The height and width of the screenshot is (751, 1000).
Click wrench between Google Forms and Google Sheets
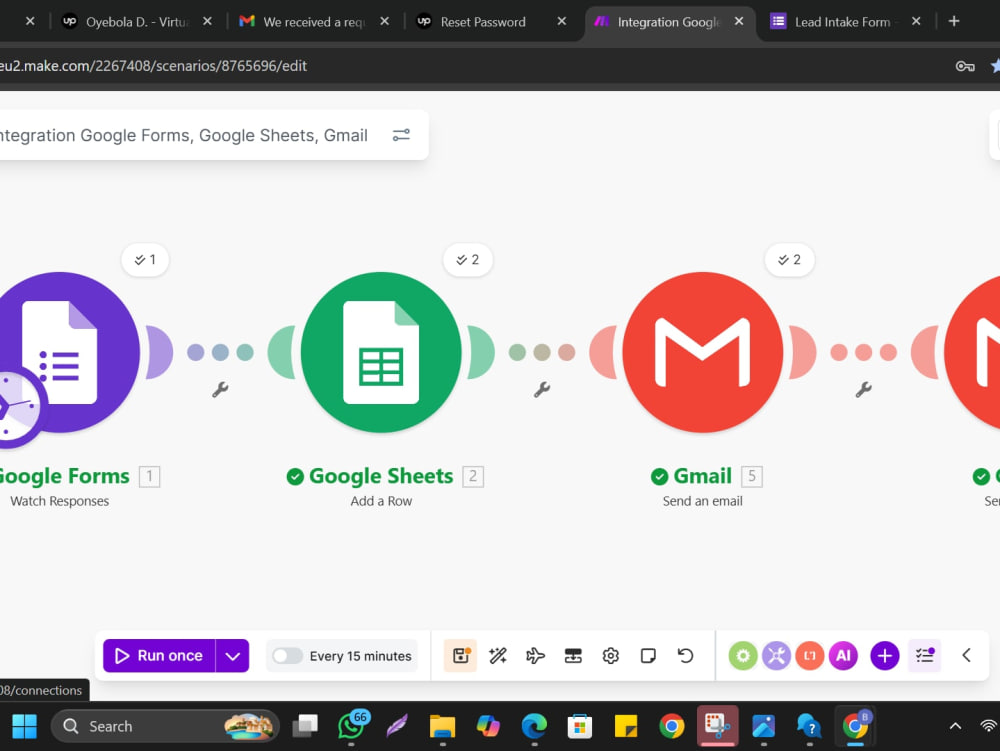pyautogui.click(x=220, y=390)
